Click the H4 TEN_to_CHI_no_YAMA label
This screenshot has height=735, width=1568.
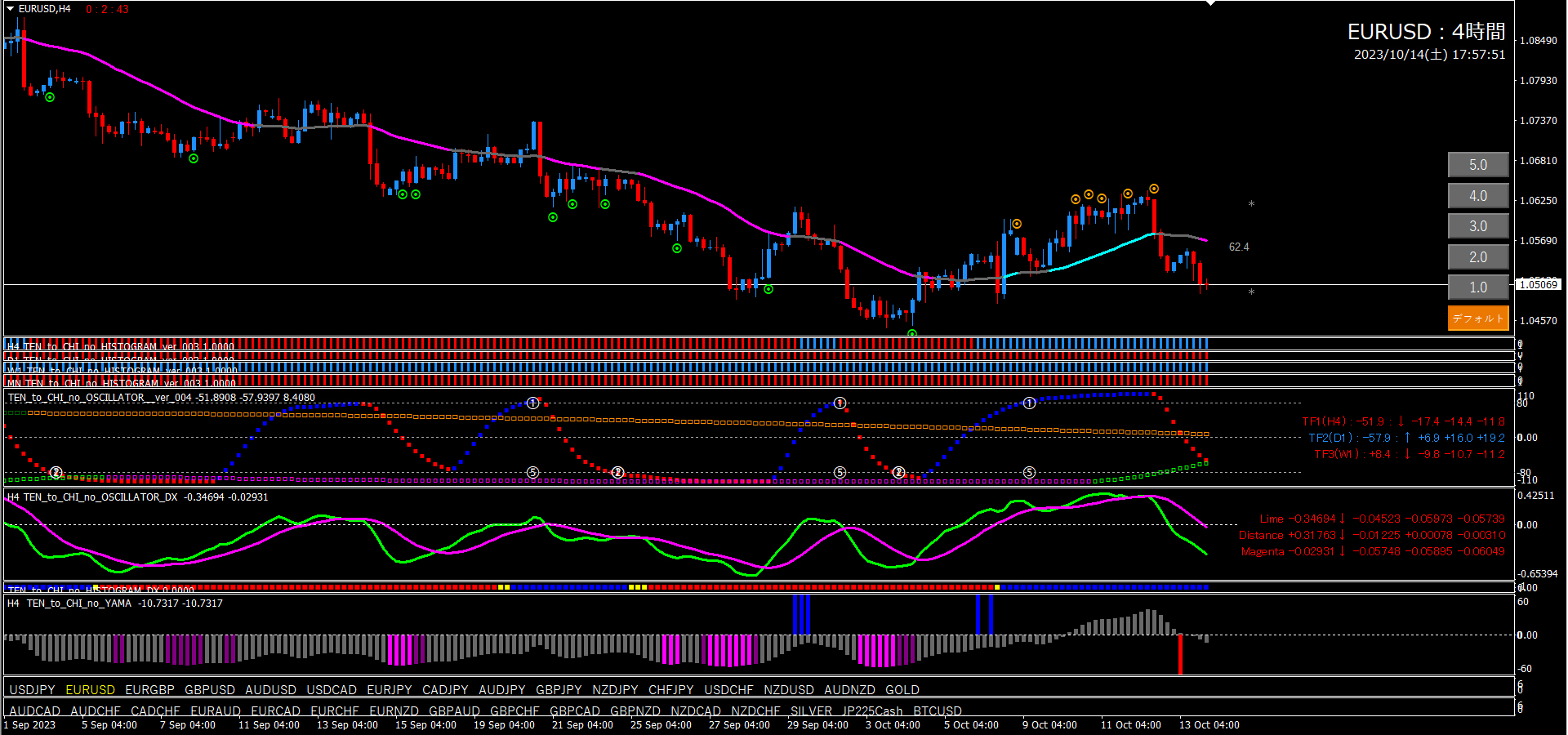point(114,604)
